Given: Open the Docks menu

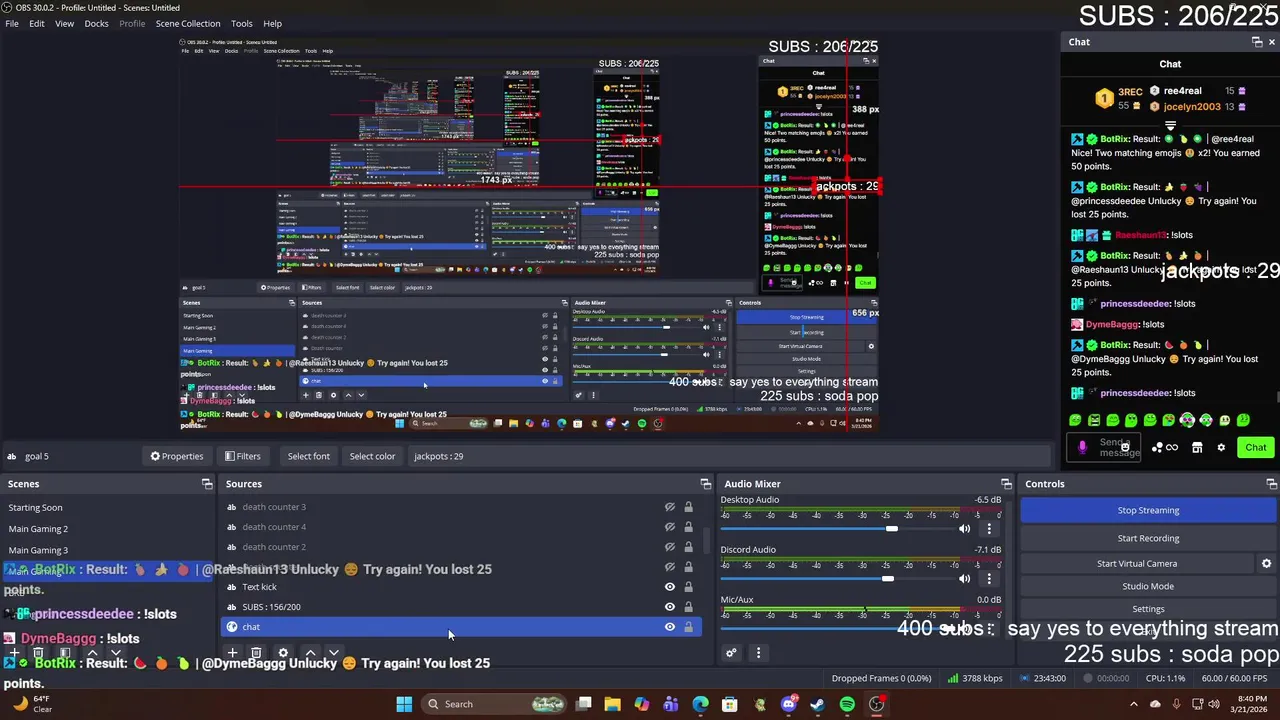Looking at the screenshot, I should pos(96,23).
